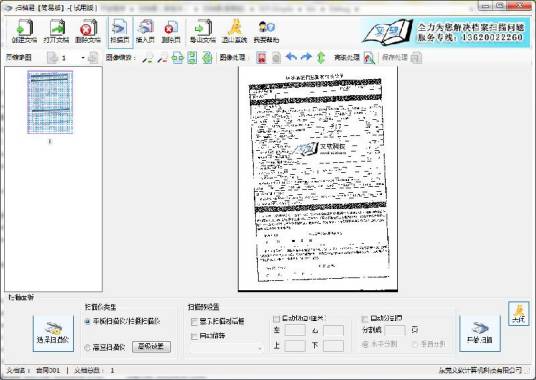Toggle the second checkbox under scan settings
The image size is (536, 380).
194,336
